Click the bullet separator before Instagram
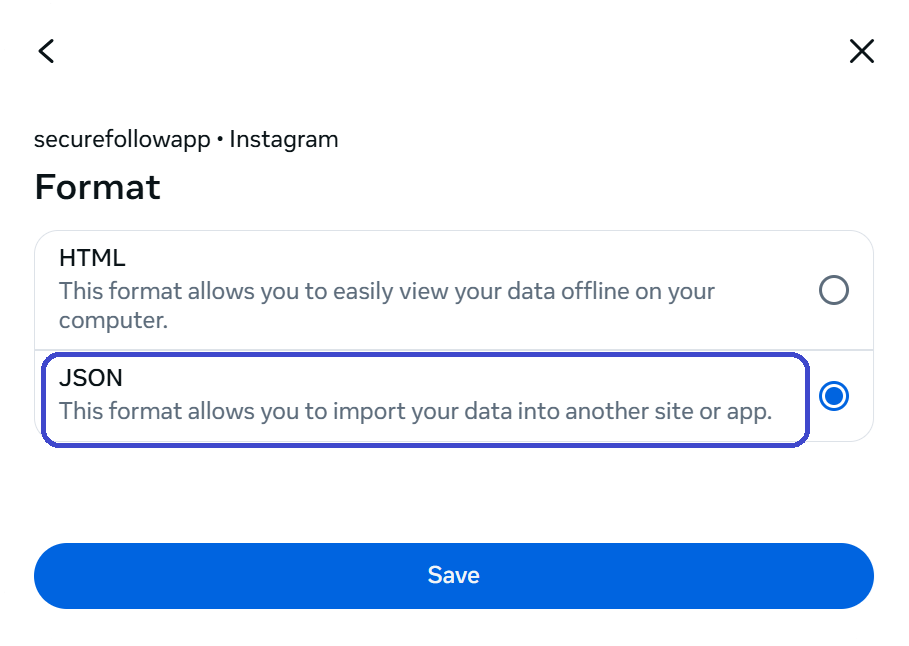Image resolution: width=909 pixels, height=646 pixels. pyautogui.click(x=220, y=140)
